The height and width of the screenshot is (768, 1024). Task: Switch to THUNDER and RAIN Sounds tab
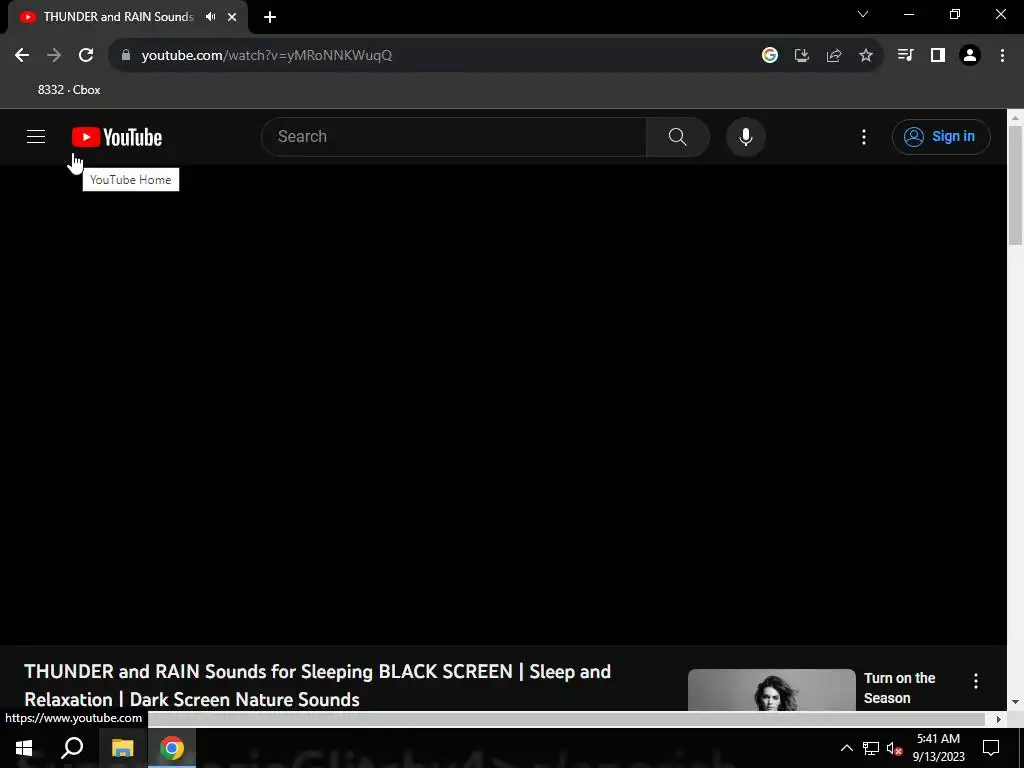click(118, 17)
